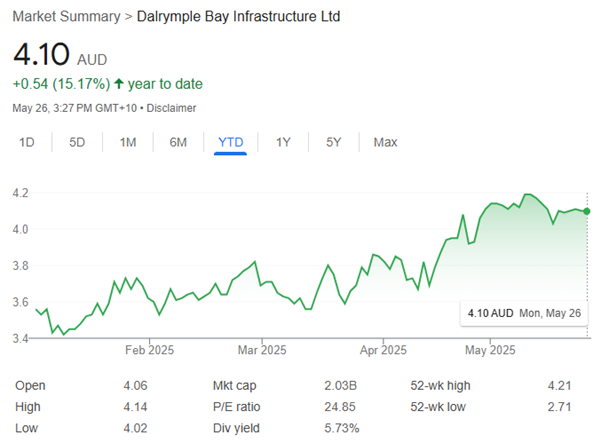View the 1Y price history
Screen dimensions: 601x443
[x=284, y=143]
